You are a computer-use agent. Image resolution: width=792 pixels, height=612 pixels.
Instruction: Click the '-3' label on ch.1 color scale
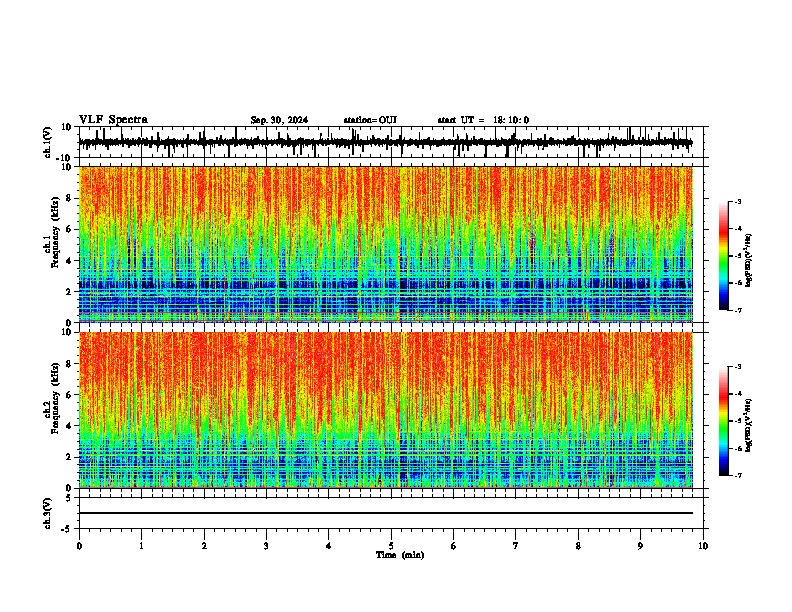click(x=738, y=201)
